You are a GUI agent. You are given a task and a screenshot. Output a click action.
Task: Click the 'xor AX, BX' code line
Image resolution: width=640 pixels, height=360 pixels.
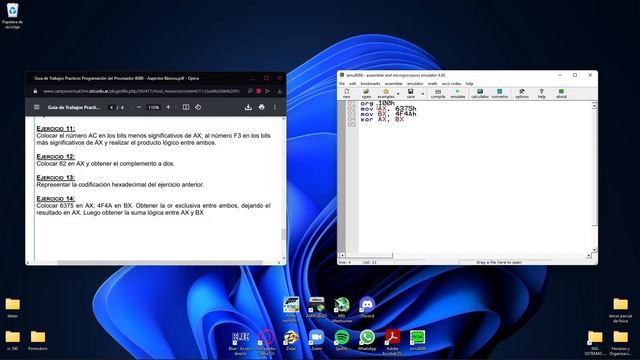click(x=382, y=120)
